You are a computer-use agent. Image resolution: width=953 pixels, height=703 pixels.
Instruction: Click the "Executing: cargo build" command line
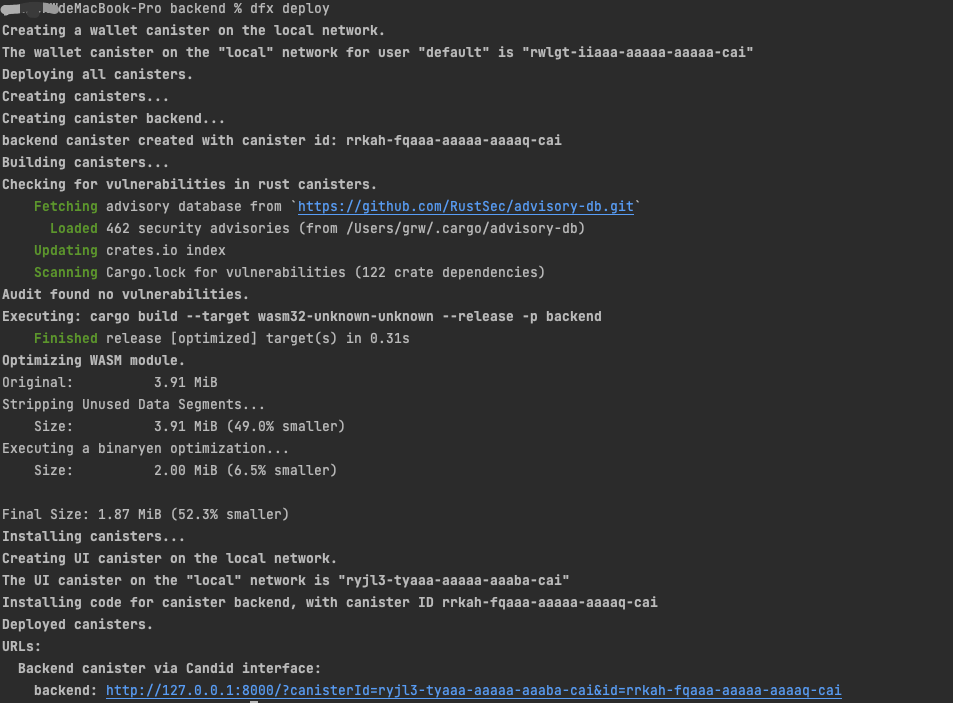pos(301,316)
